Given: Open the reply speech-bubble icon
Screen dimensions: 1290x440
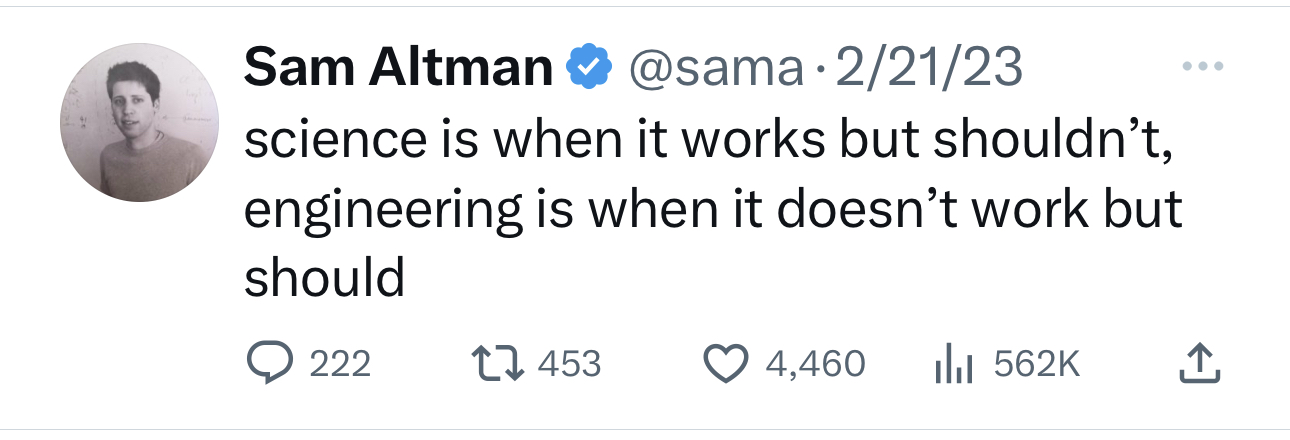Looking at the screenshot, I should tap(267, 363).
